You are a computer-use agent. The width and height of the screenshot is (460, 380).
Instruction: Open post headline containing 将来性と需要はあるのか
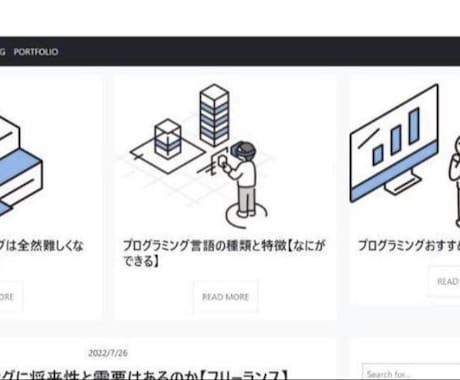tap(143, 375)
